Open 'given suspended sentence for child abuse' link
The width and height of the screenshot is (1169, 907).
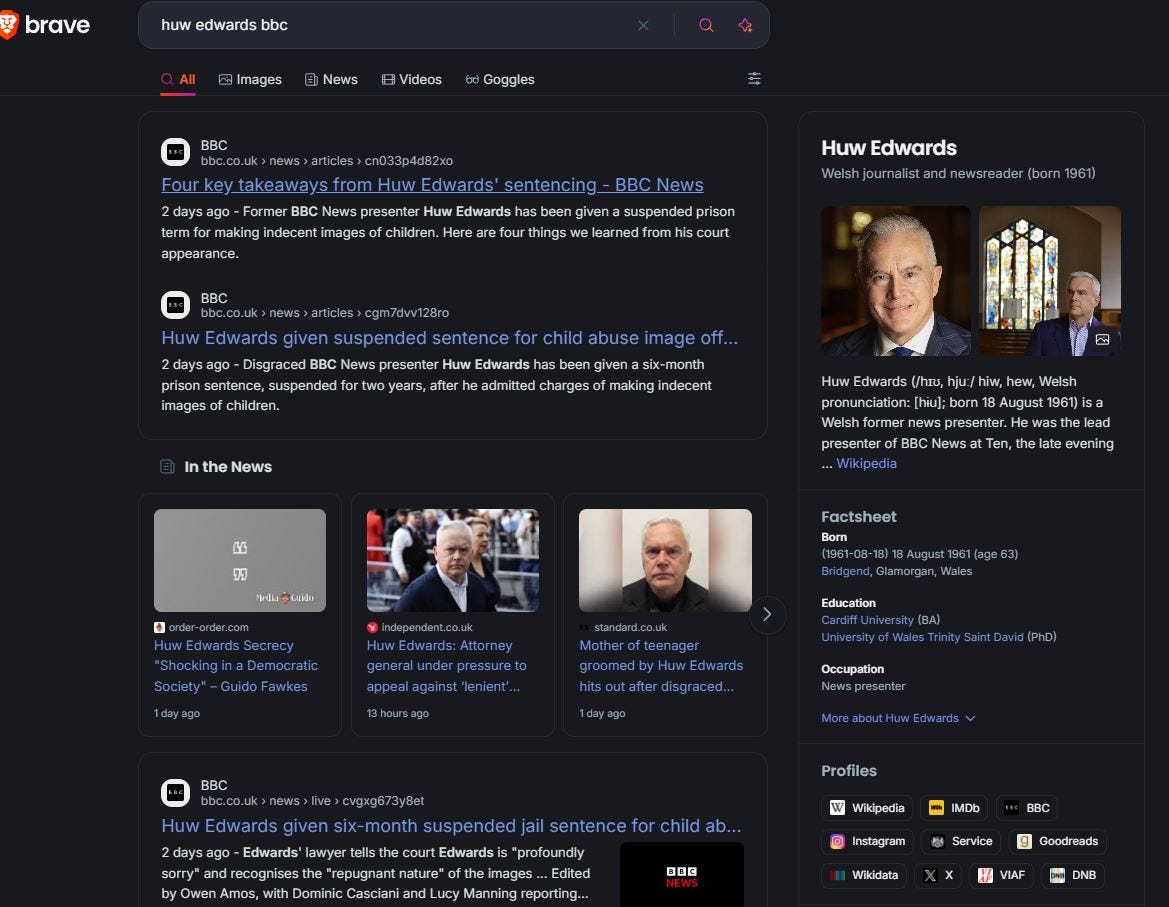tap(450, 338)
